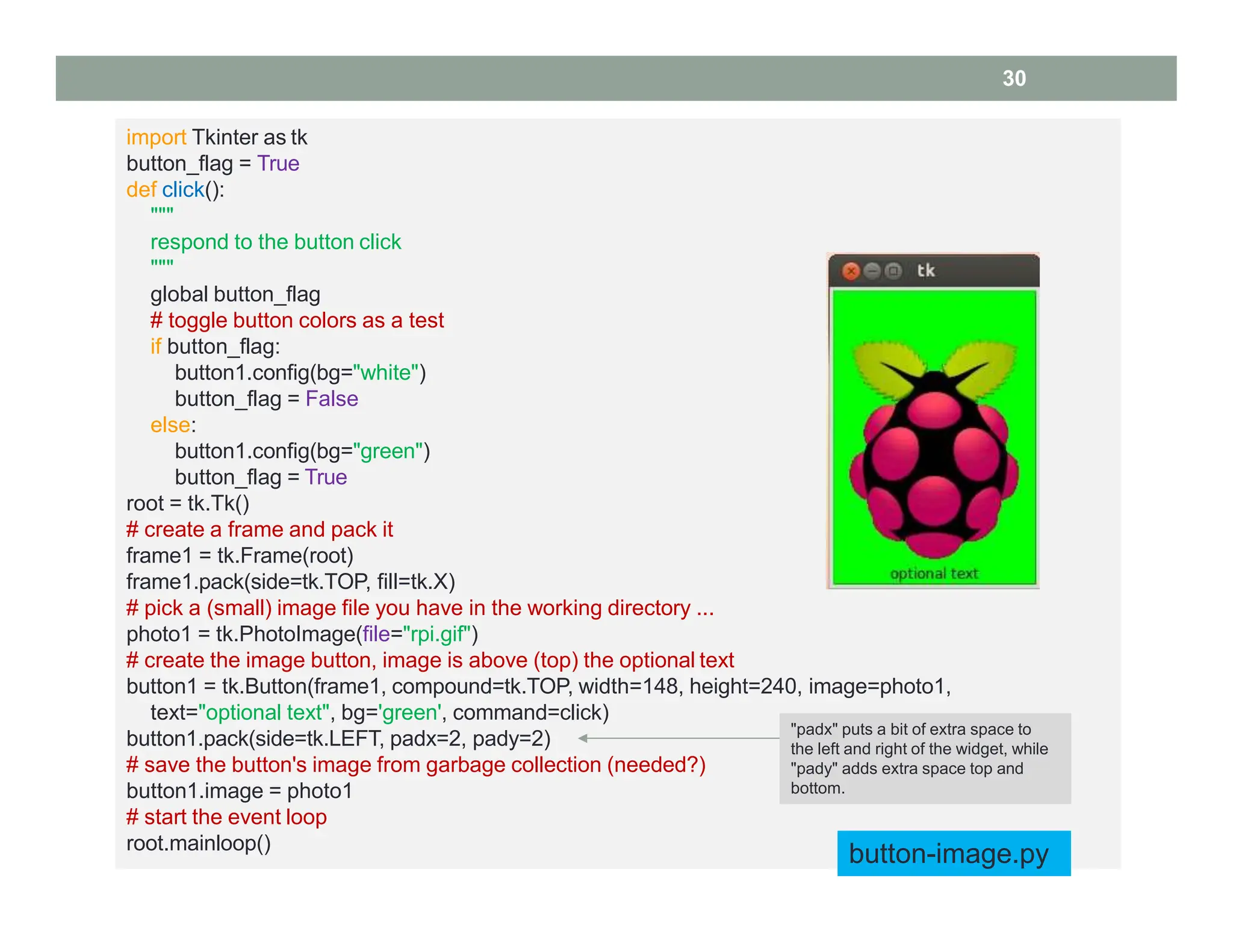The width and height of the screenshot is (1233, 952).
Task: Click the padx/pady explanation note box
Action: [925, 758]
